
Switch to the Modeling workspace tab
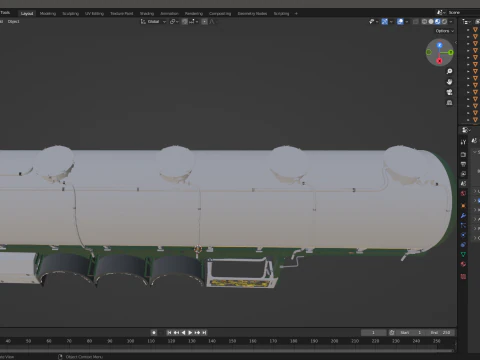click(48, 14)
